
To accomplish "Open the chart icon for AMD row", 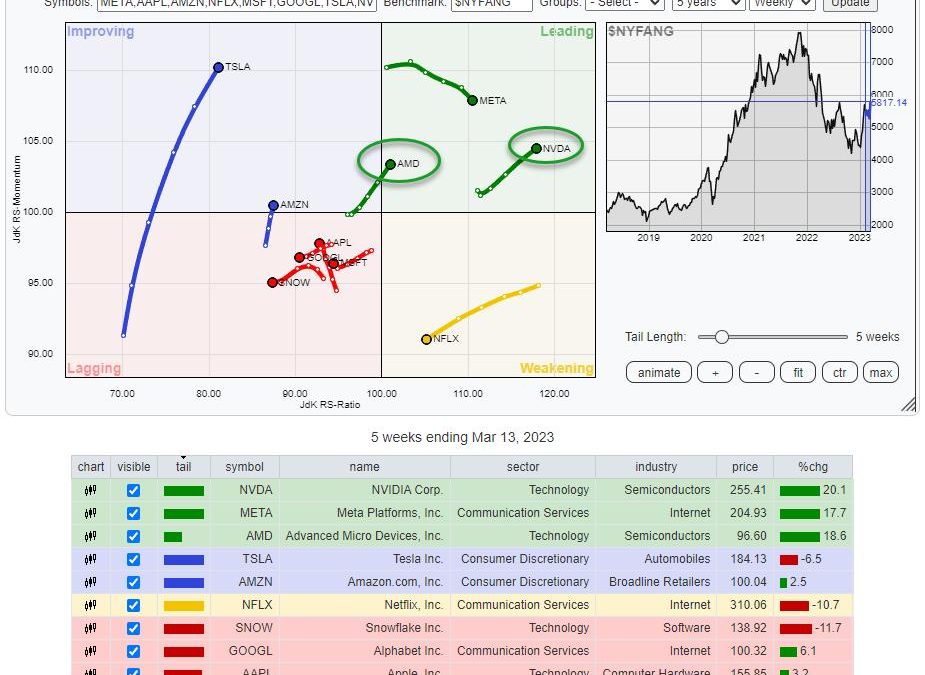I will coord(90,536).
